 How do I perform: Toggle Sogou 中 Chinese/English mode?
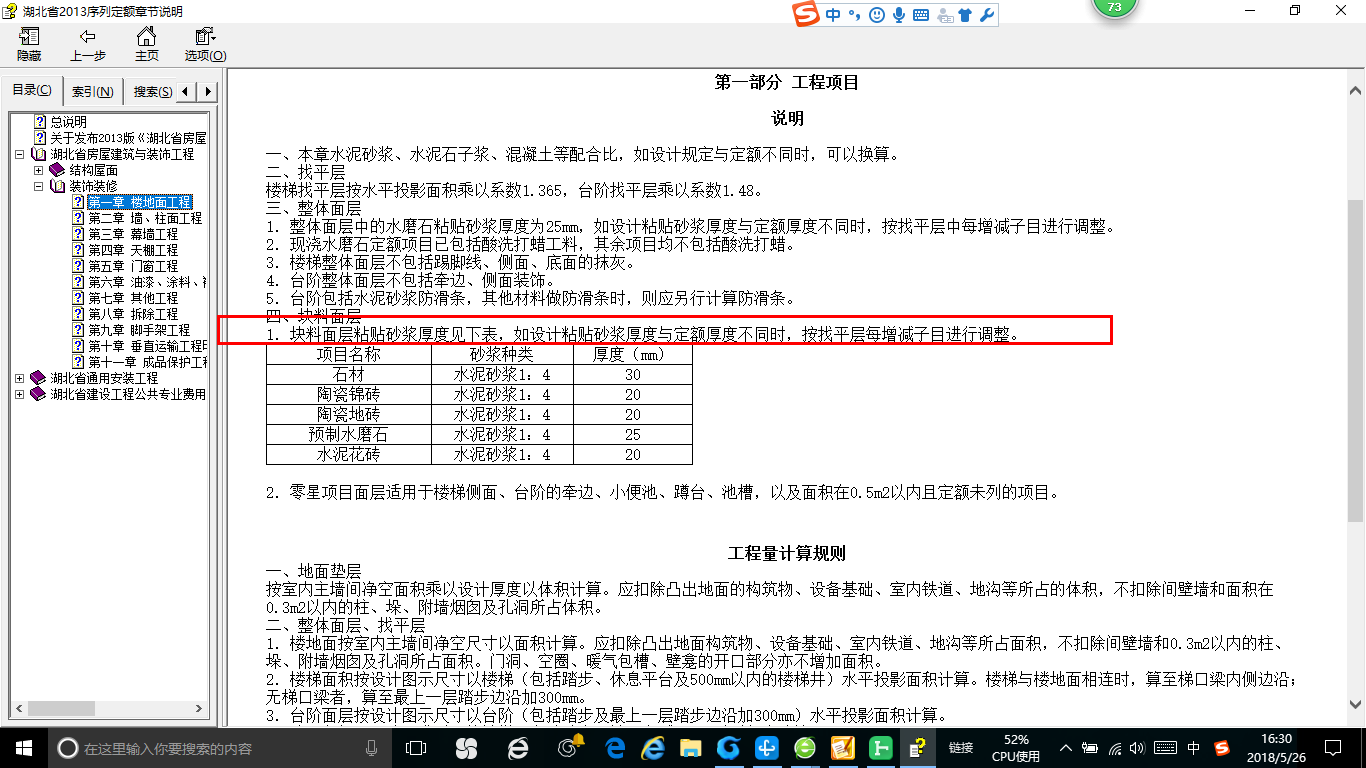click(x=833, y=15)
